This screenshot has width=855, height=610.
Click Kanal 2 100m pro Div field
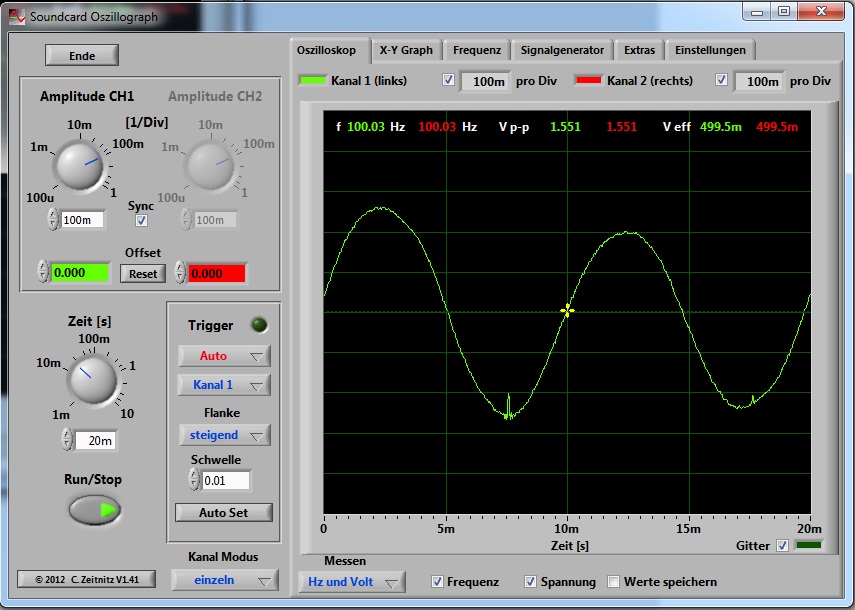coord(760,81)
